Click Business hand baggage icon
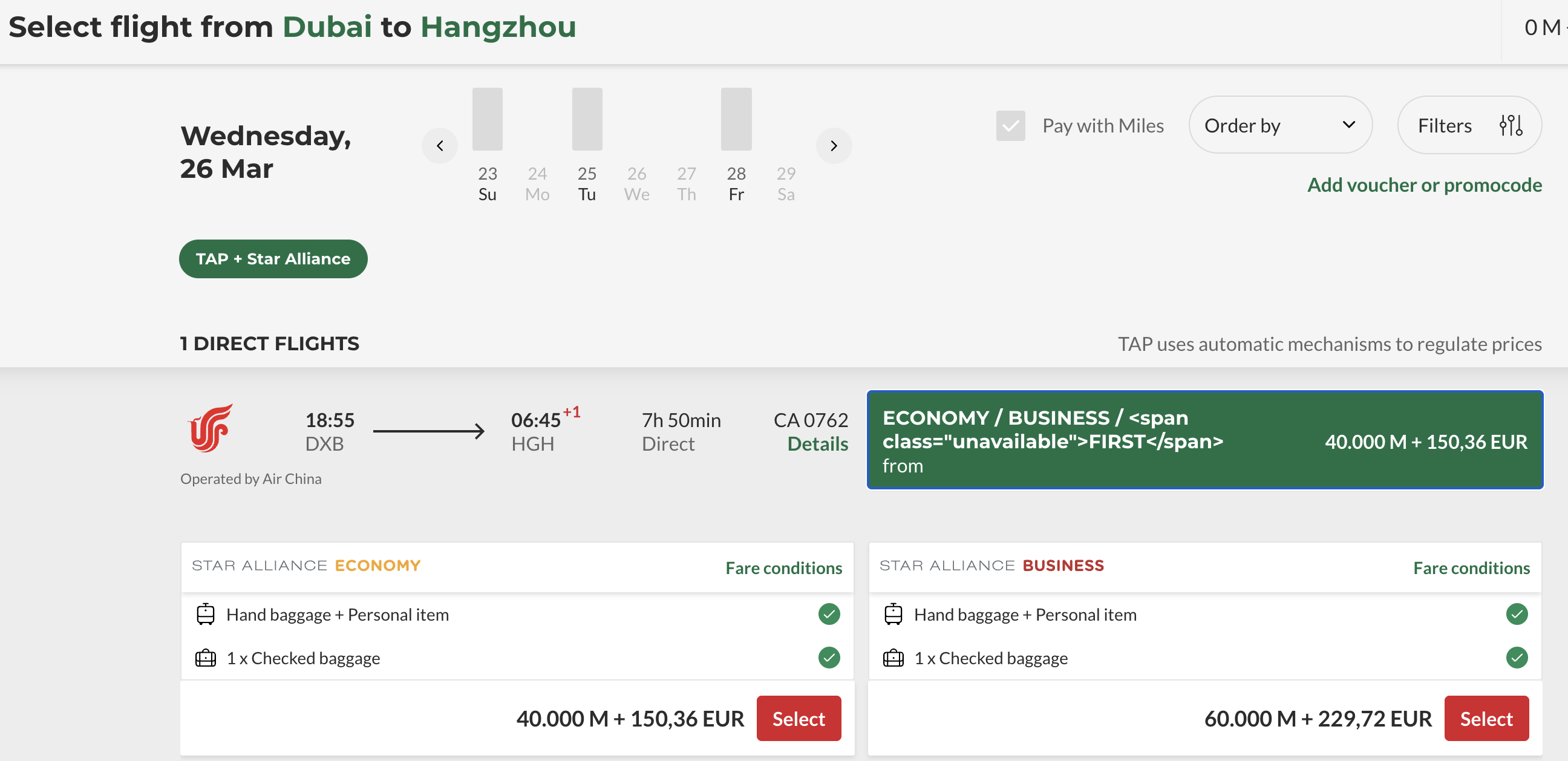 tap(893, 614)
